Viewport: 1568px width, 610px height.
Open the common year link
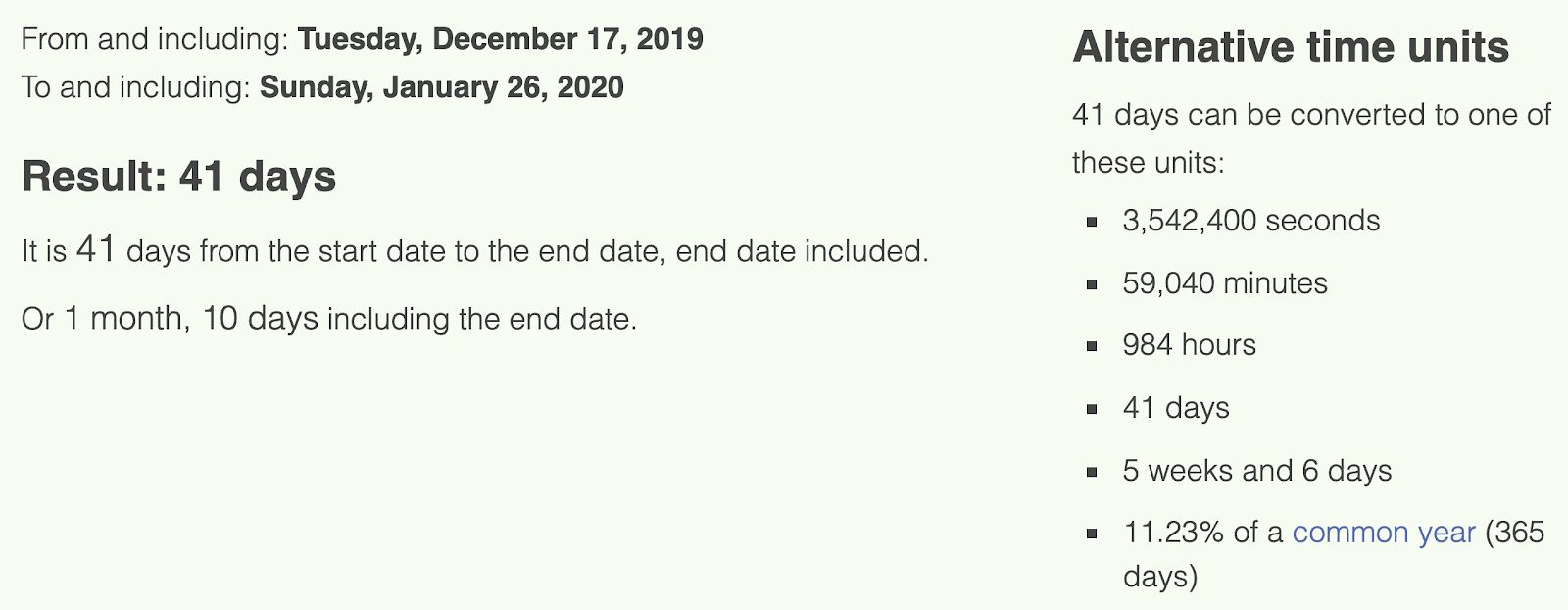(1383, 533)
